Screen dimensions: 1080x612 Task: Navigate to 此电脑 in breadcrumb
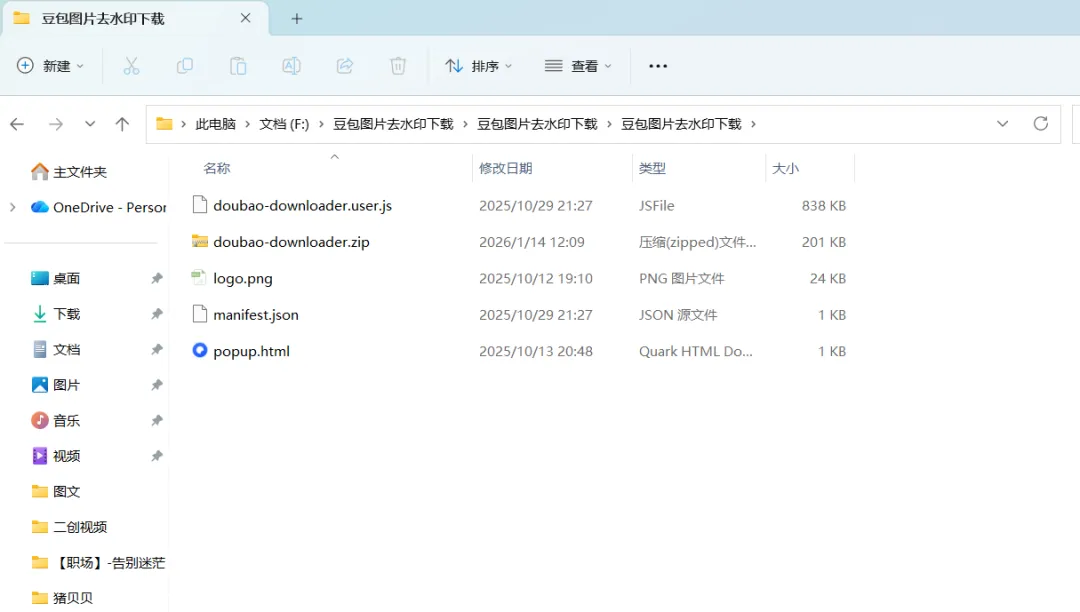(x=216, y=124)
